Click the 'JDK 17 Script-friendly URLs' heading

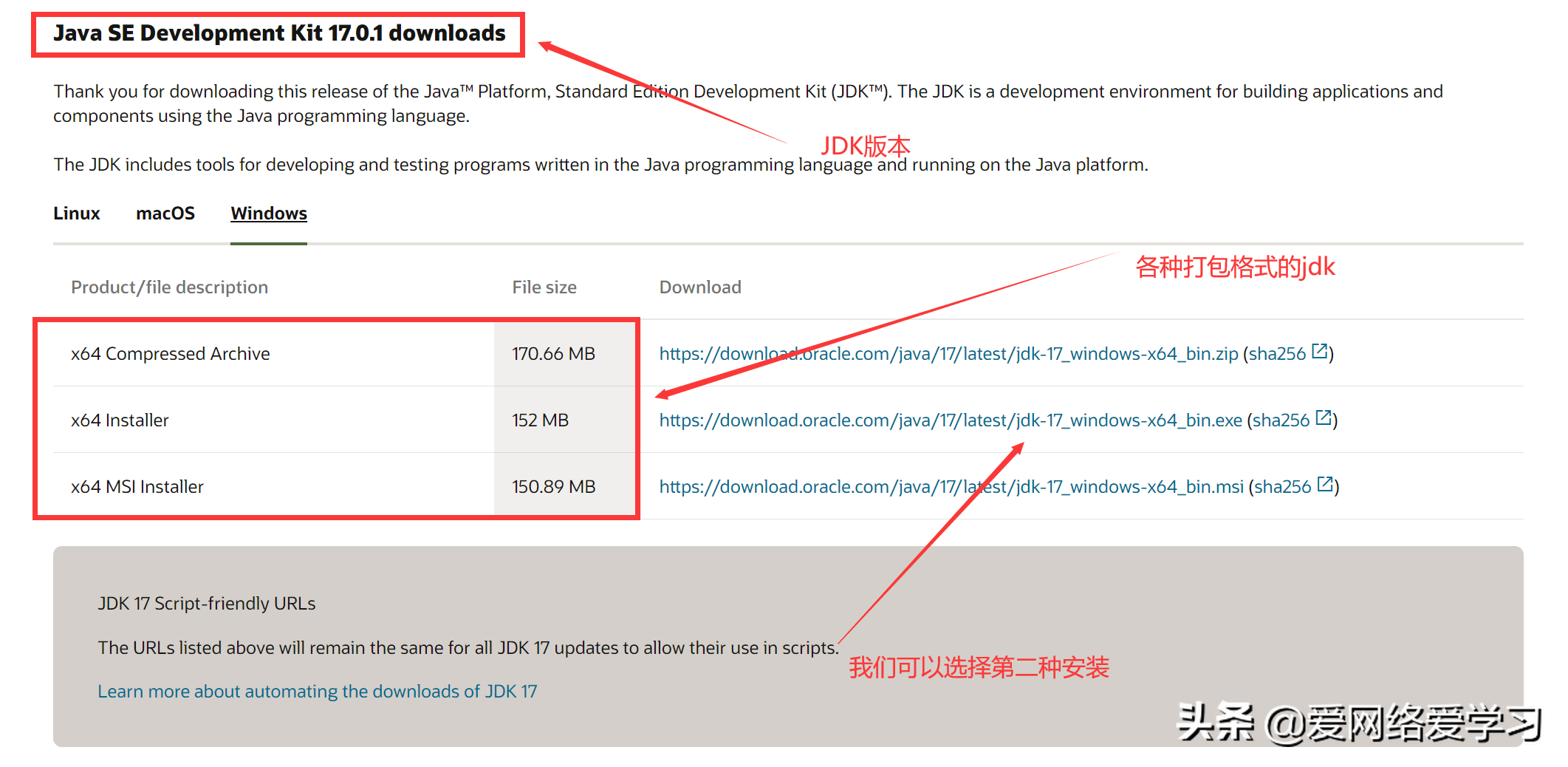click(x=207, y=604)
